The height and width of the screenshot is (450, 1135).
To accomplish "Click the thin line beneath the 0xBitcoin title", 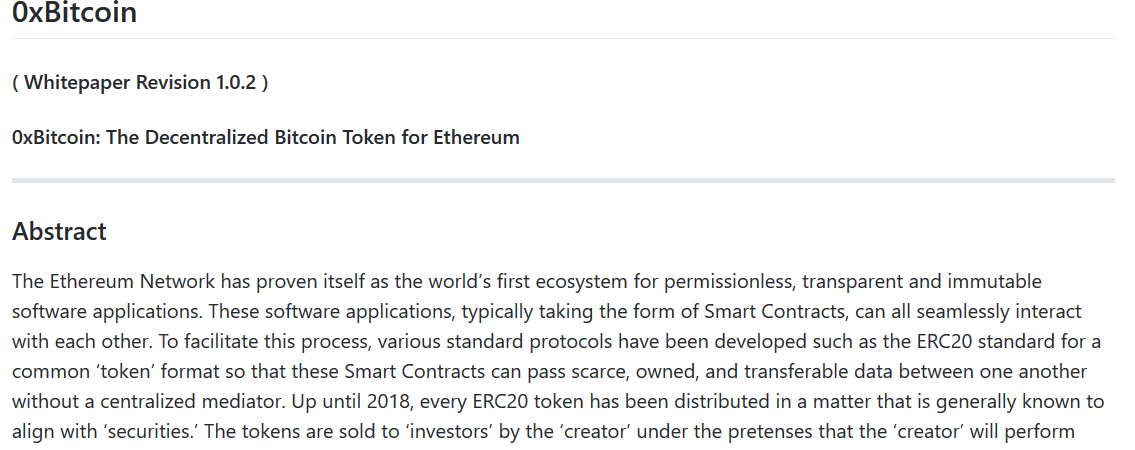I will [563, 38].
